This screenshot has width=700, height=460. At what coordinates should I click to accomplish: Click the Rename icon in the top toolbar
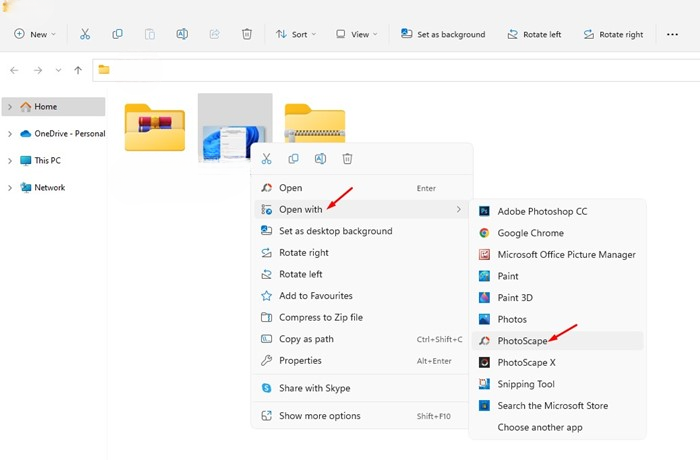pos(182,34)
